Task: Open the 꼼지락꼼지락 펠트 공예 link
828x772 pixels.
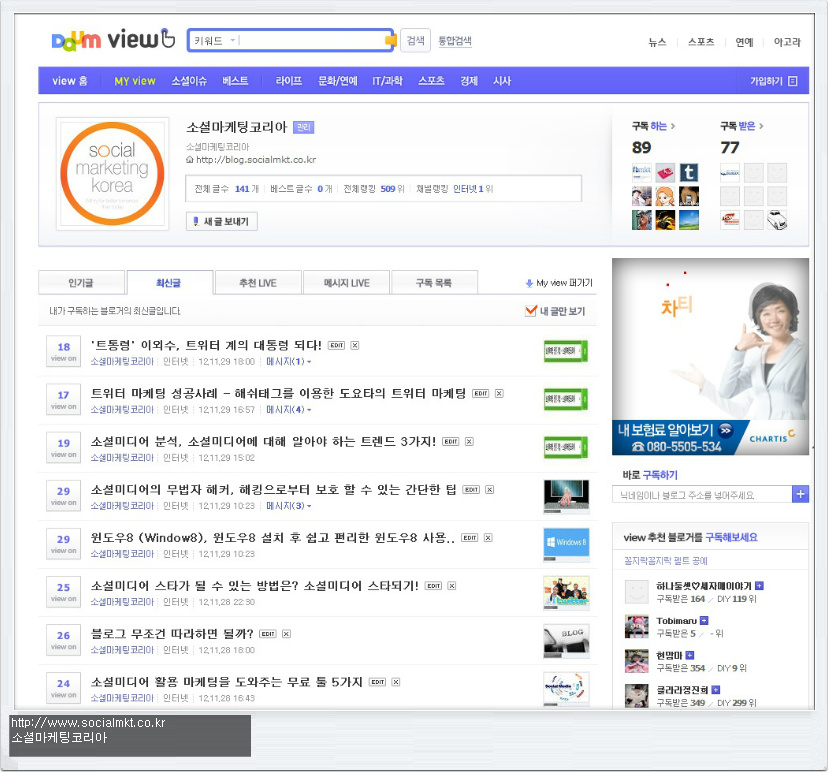Action: click(x=665, y=561)
